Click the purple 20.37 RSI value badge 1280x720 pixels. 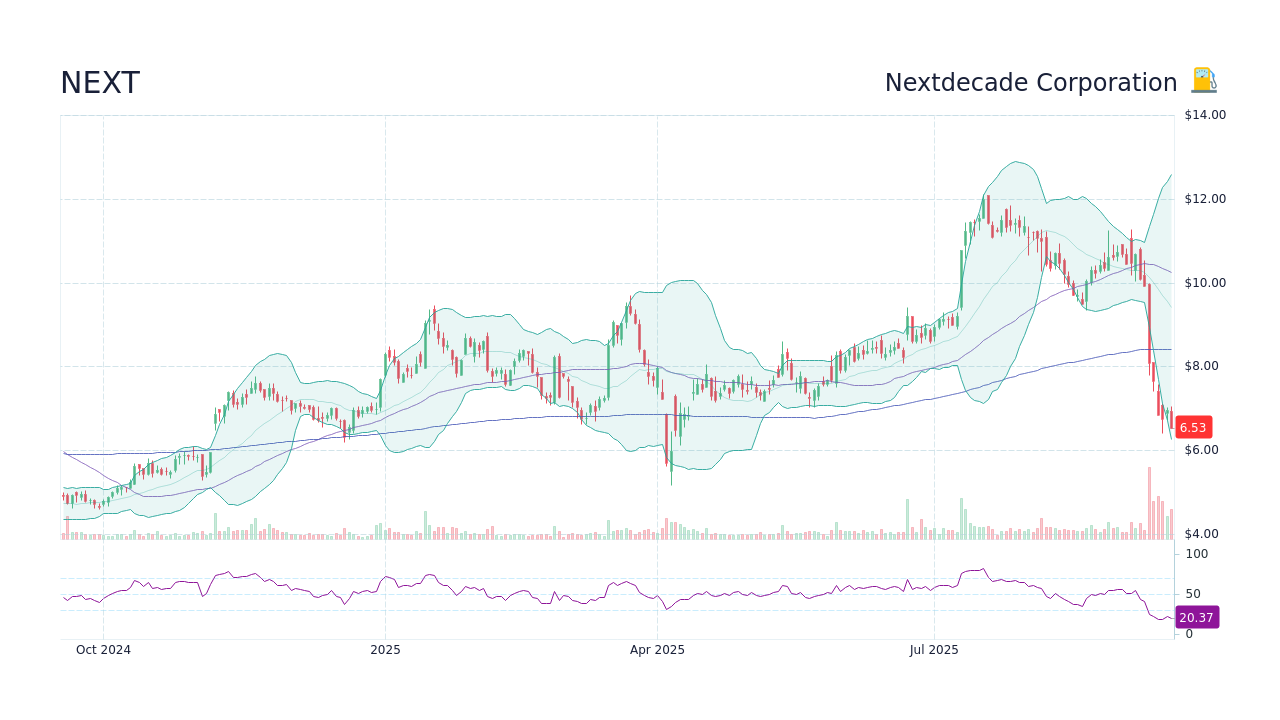[1196, 617]
